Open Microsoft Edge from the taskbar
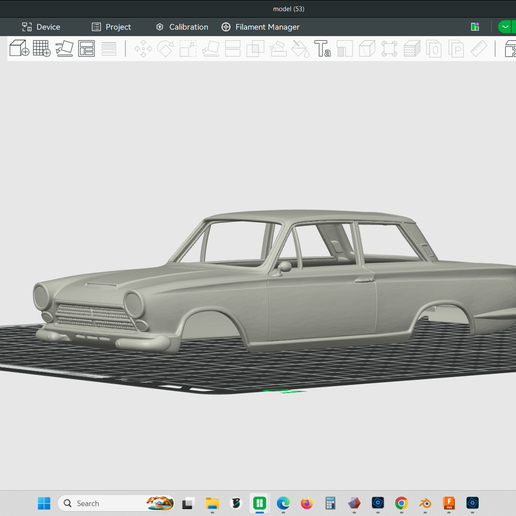The width and height of the screenshot is (516, 516). click(283, 503)
